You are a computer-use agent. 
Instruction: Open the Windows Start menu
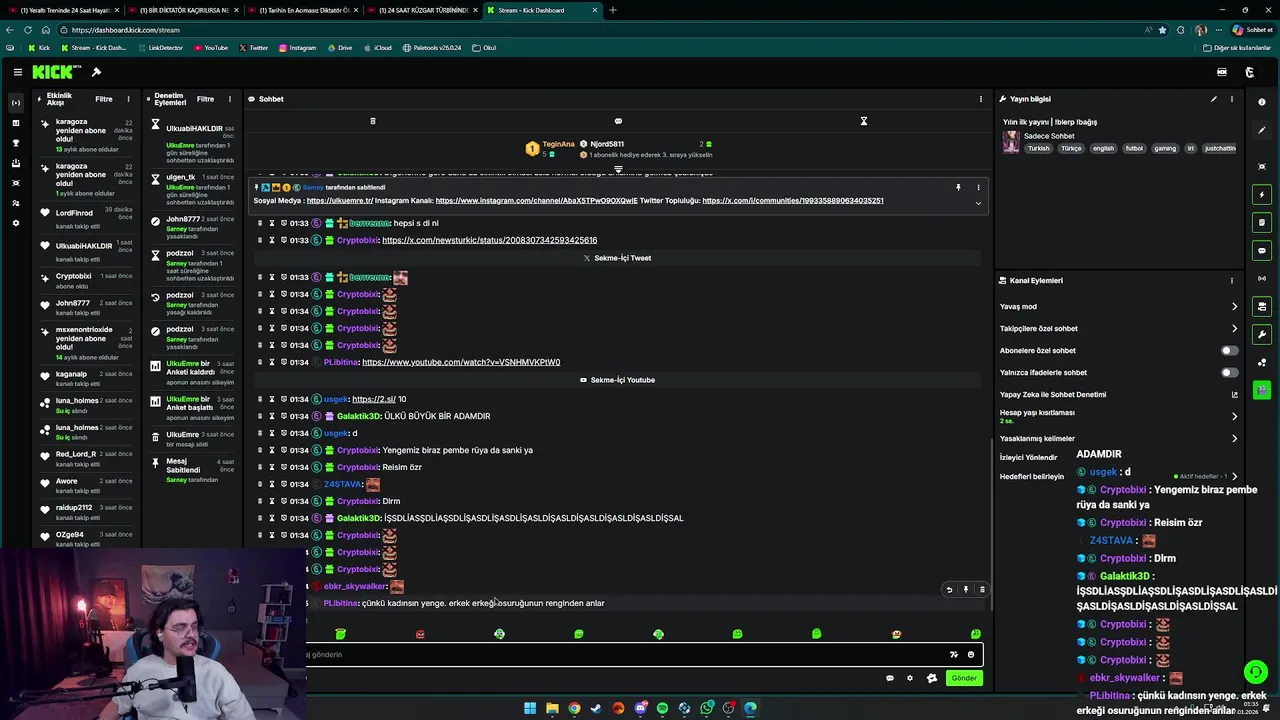point(530,708)
